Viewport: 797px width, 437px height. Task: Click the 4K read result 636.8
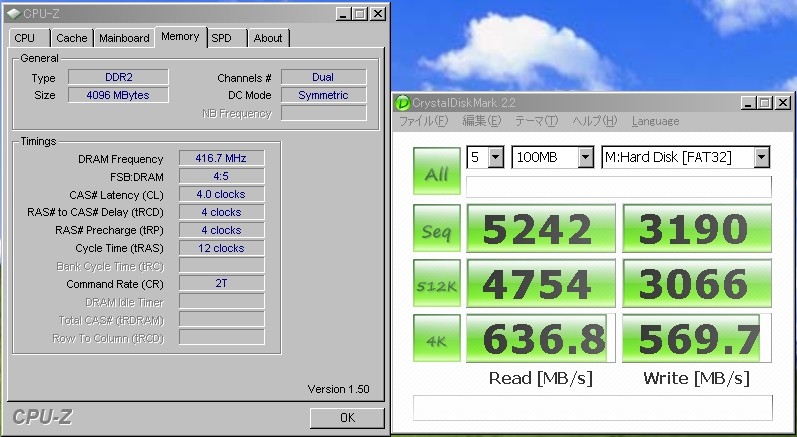click(541, 338)
